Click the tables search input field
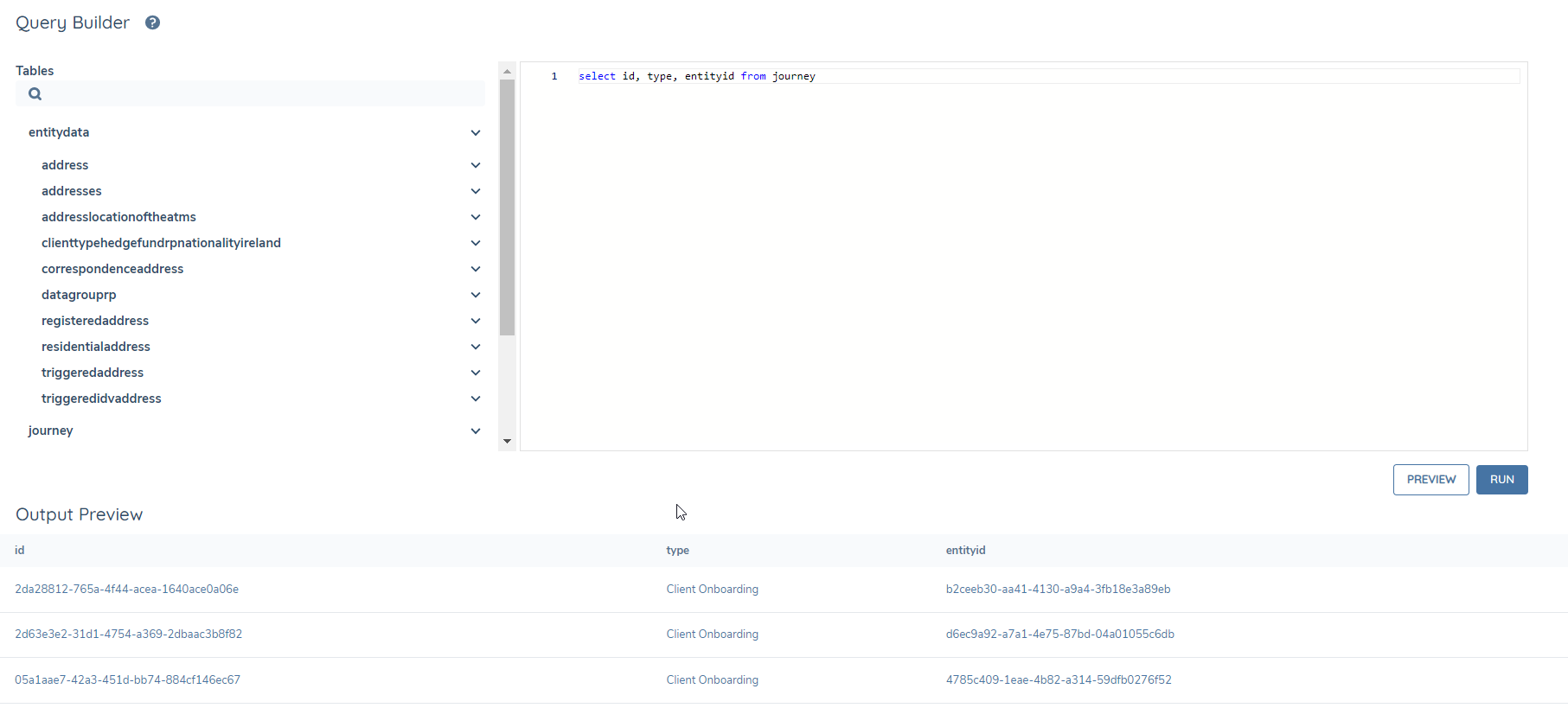 tap(259, 94)
